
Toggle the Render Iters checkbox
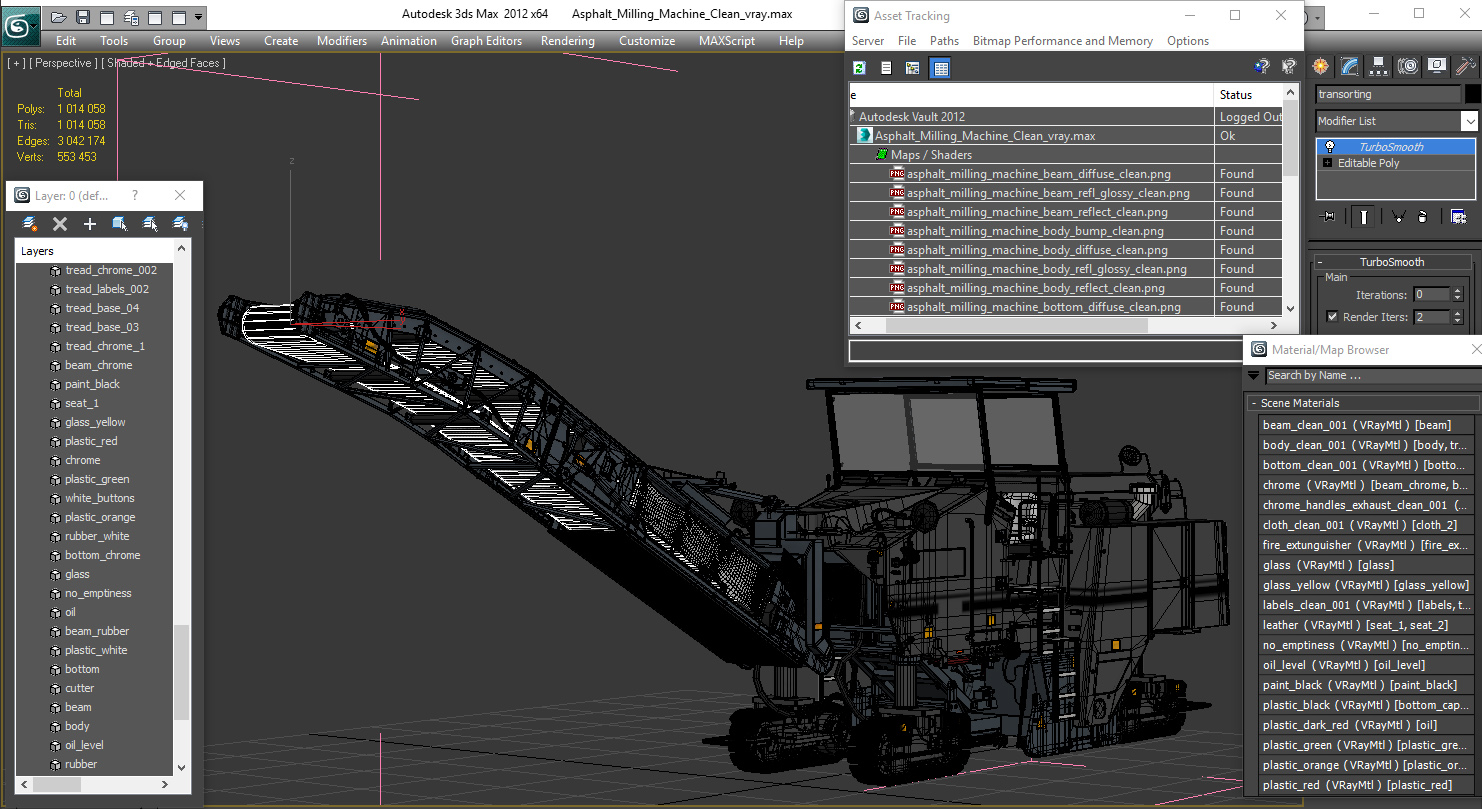pos(1332,317)
